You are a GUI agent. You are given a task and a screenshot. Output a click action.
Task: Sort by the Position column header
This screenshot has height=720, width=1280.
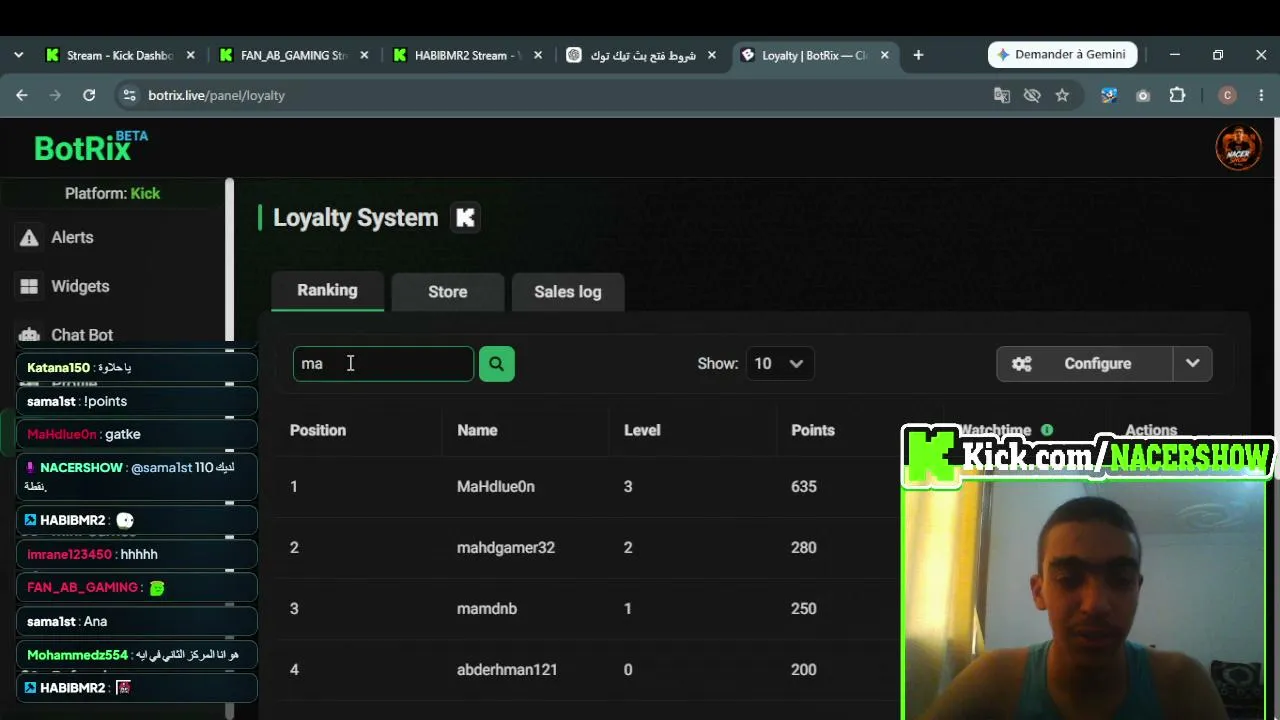coord(318,430)
